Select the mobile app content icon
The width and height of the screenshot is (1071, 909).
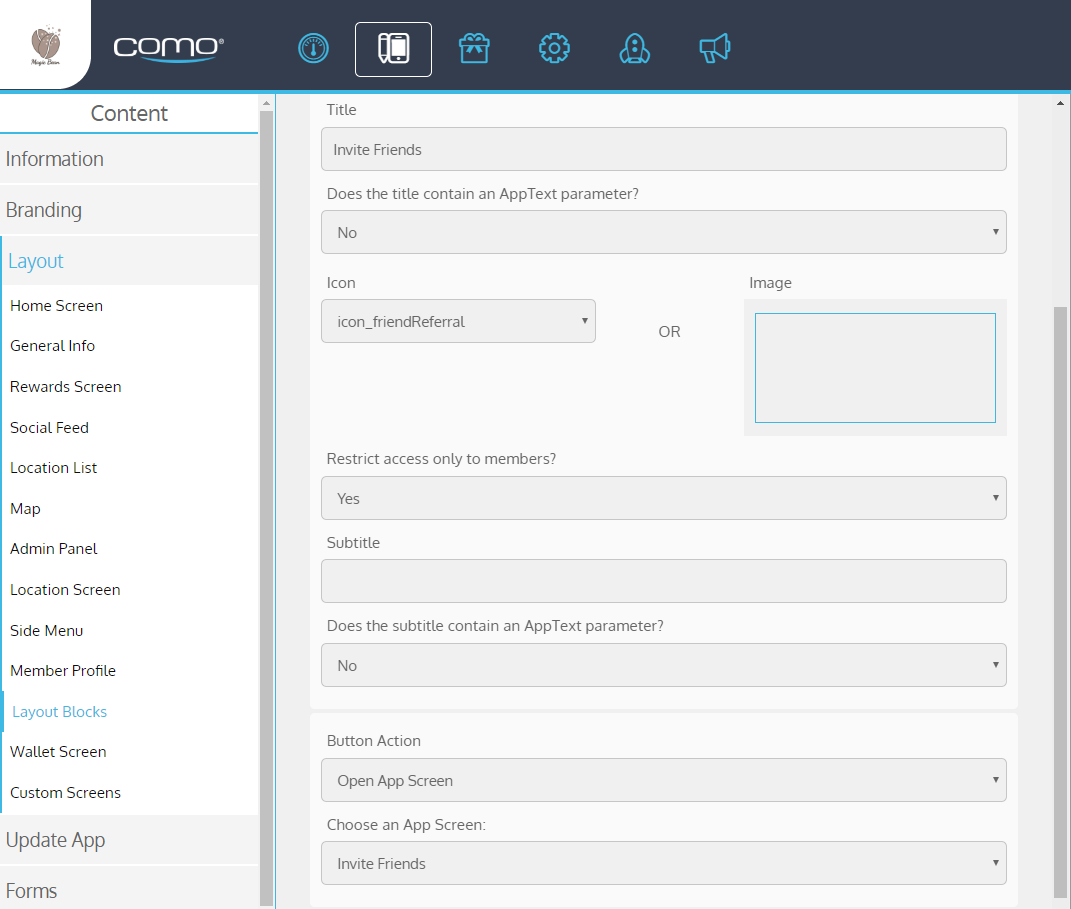[393, 49]
